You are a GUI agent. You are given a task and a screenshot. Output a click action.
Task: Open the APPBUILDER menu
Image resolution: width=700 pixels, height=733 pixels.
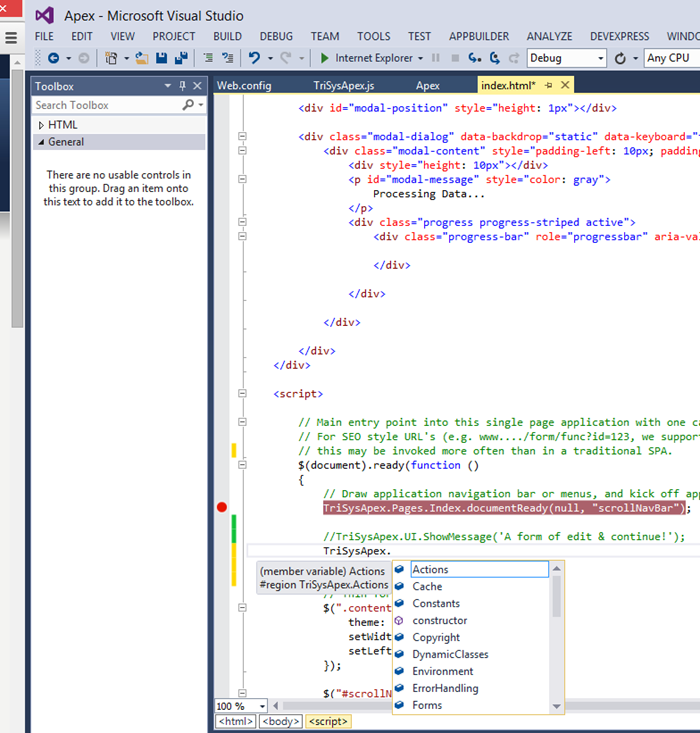[x=479, y=36]
